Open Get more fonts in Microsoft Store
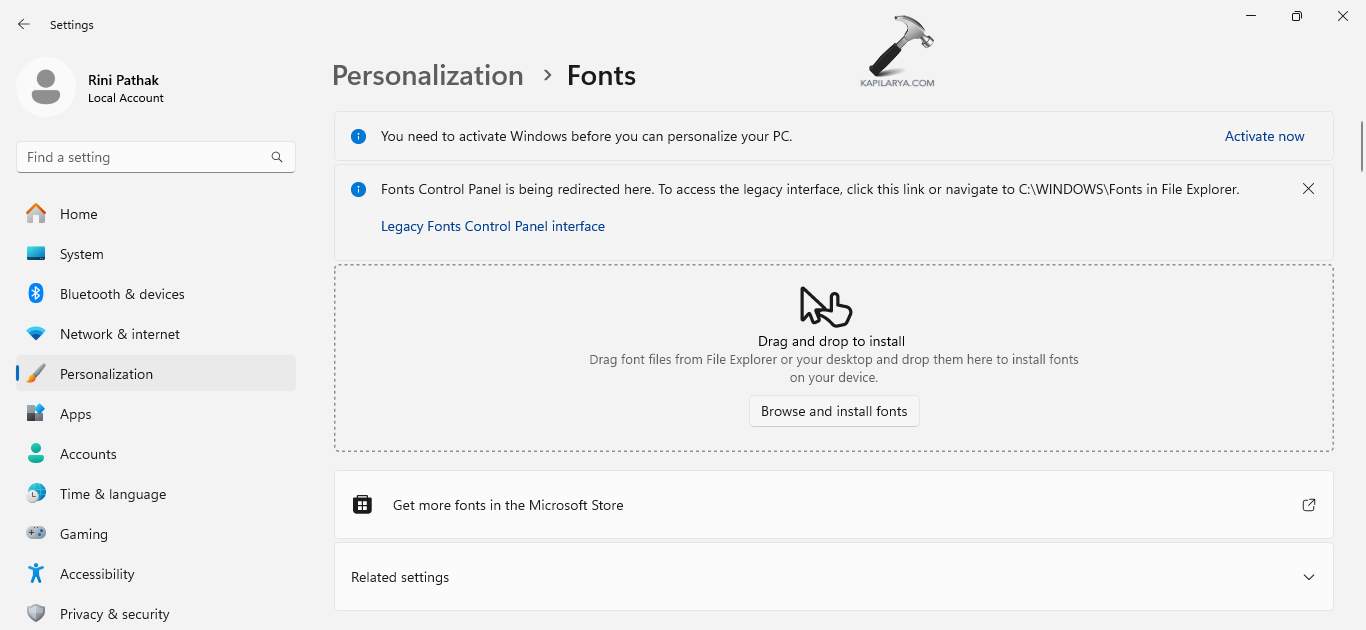Screen dimensions: 1366x630 coord(507,505)
